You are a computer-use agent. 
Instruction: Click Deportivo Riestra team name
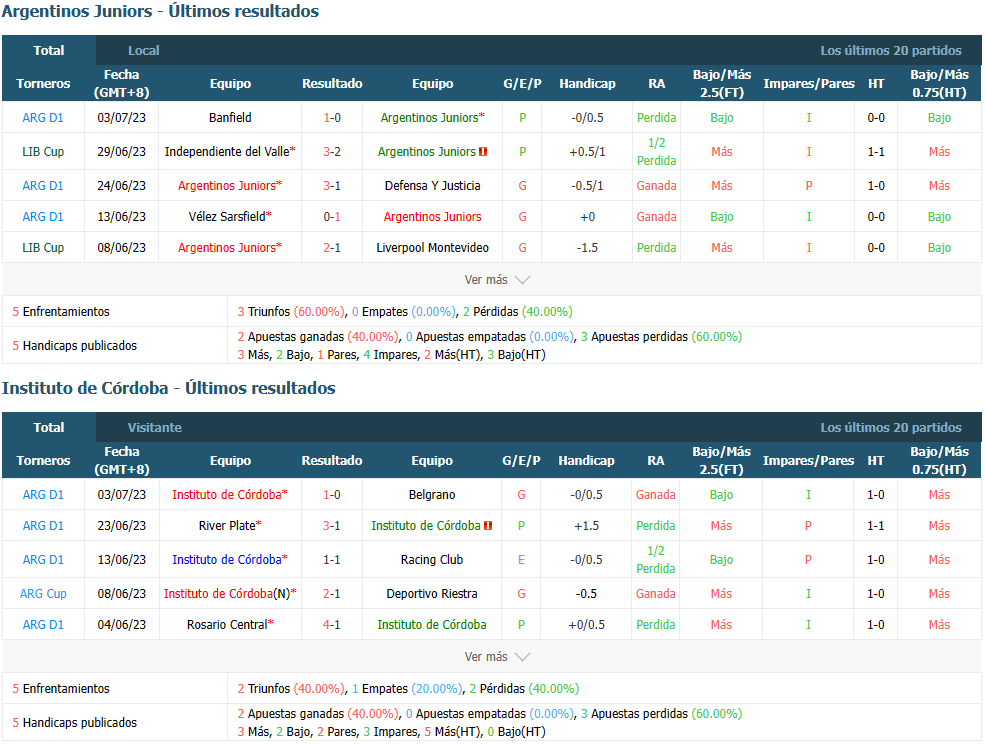pyautogui.click(x=432, y=594)
